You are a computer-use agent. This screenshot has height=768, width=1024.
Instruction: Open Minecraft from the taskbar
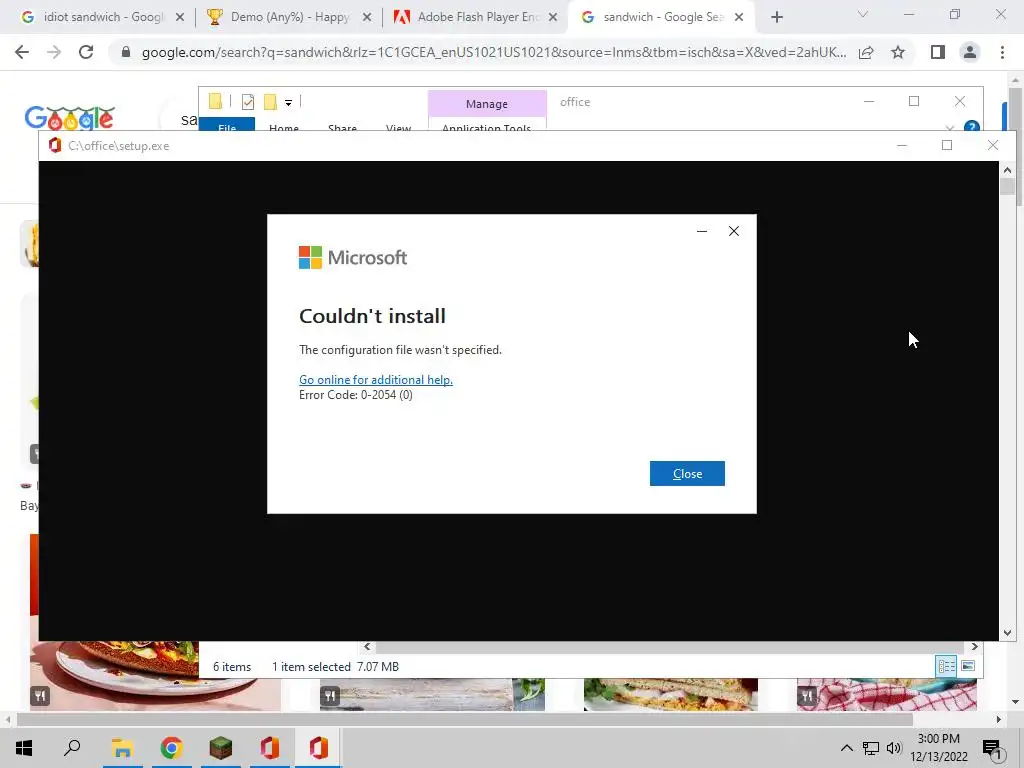tap(220, 748)
